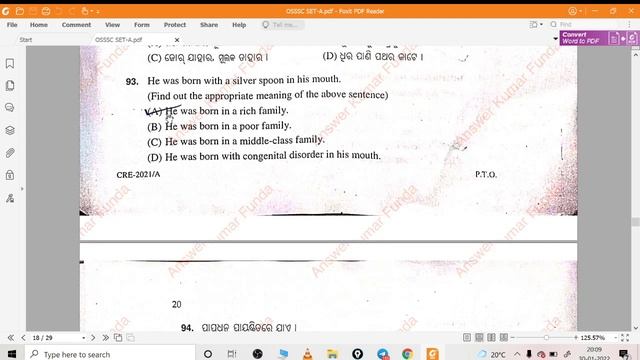The height and width of the screenshot is (360, 640).
Task: Click the zoom percentage 125.57% value
Action: (x=593, y=338)
